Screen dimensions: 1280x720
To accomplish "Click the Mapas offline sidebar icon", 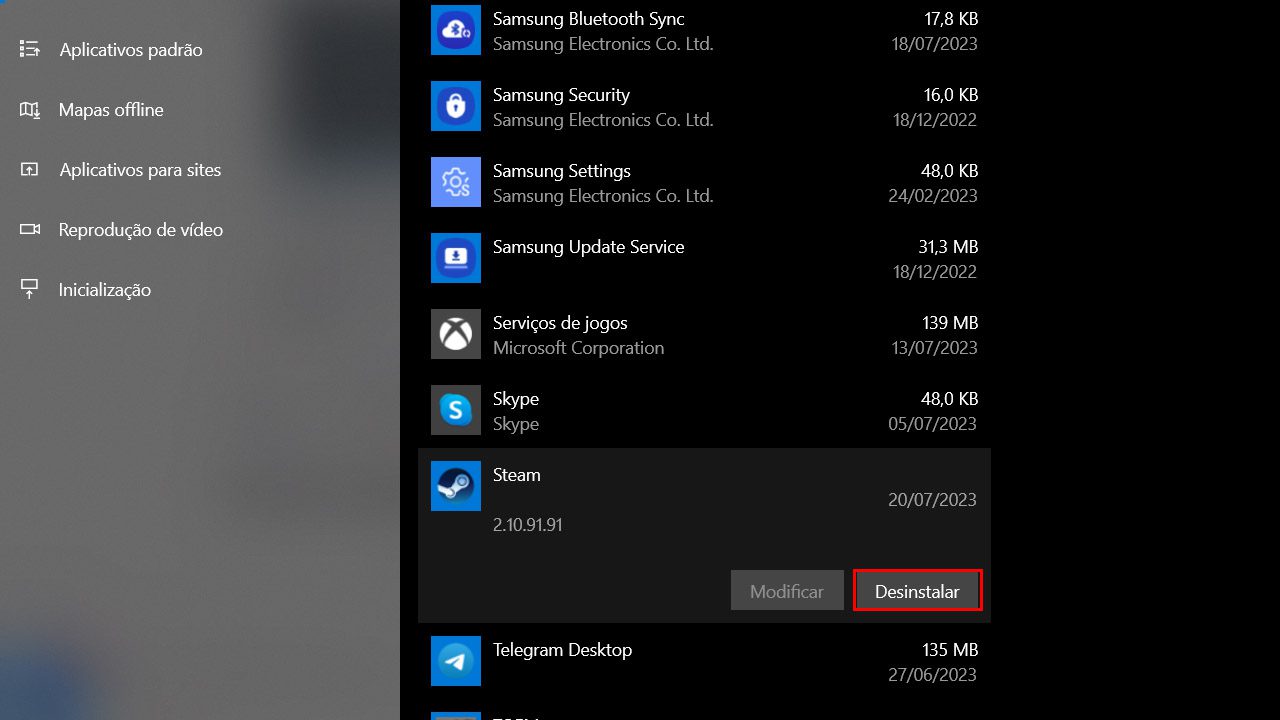I will pos(30,109).
